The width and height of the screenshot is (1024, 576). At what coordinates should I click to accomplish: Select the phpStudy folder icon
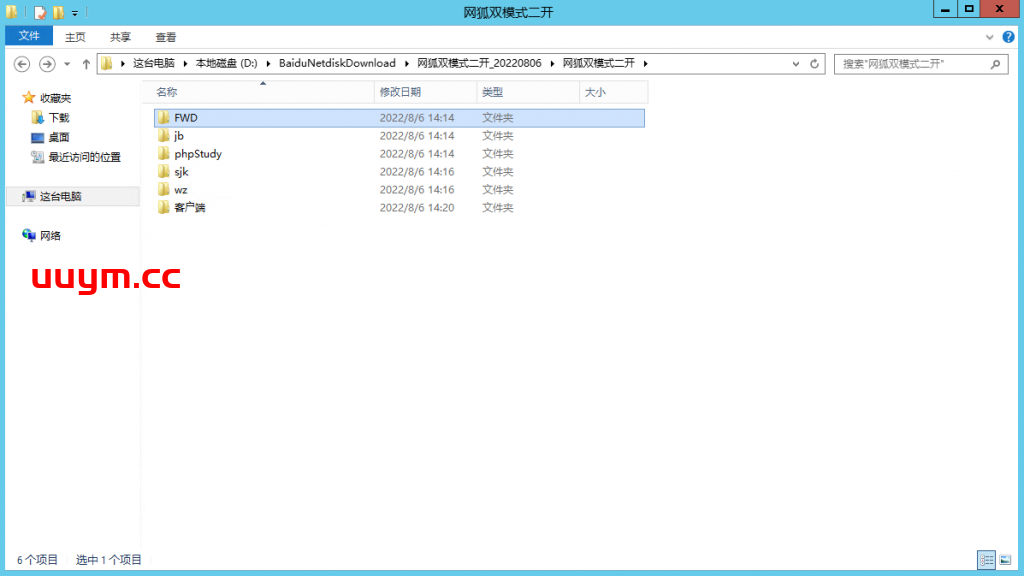click(x=163, y=154)
